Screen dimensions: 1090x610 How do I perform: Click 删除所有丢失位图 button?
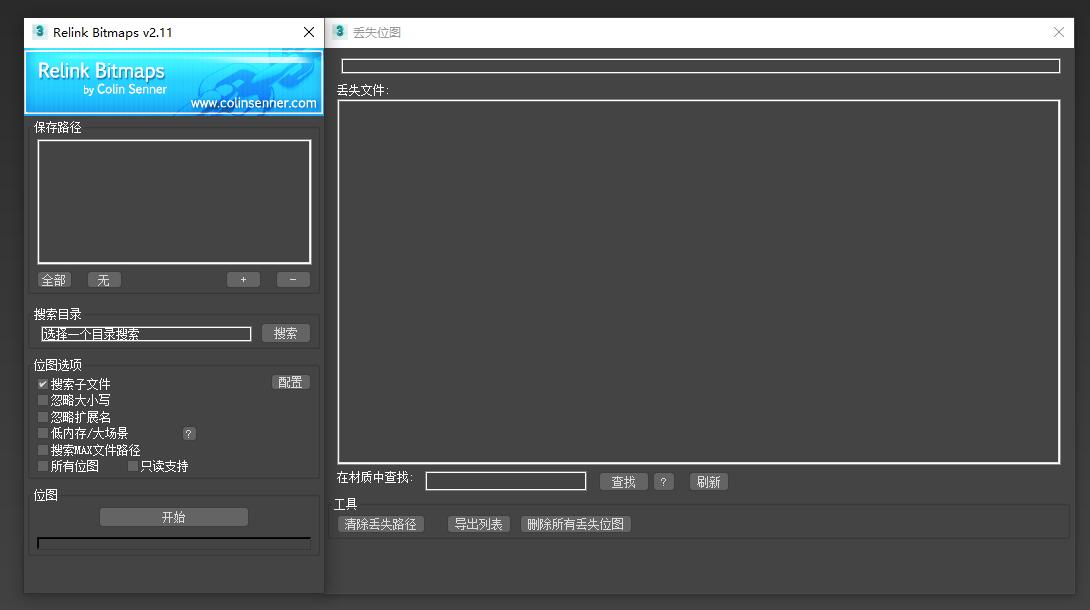pyautogui.click(x=576, y=524)
